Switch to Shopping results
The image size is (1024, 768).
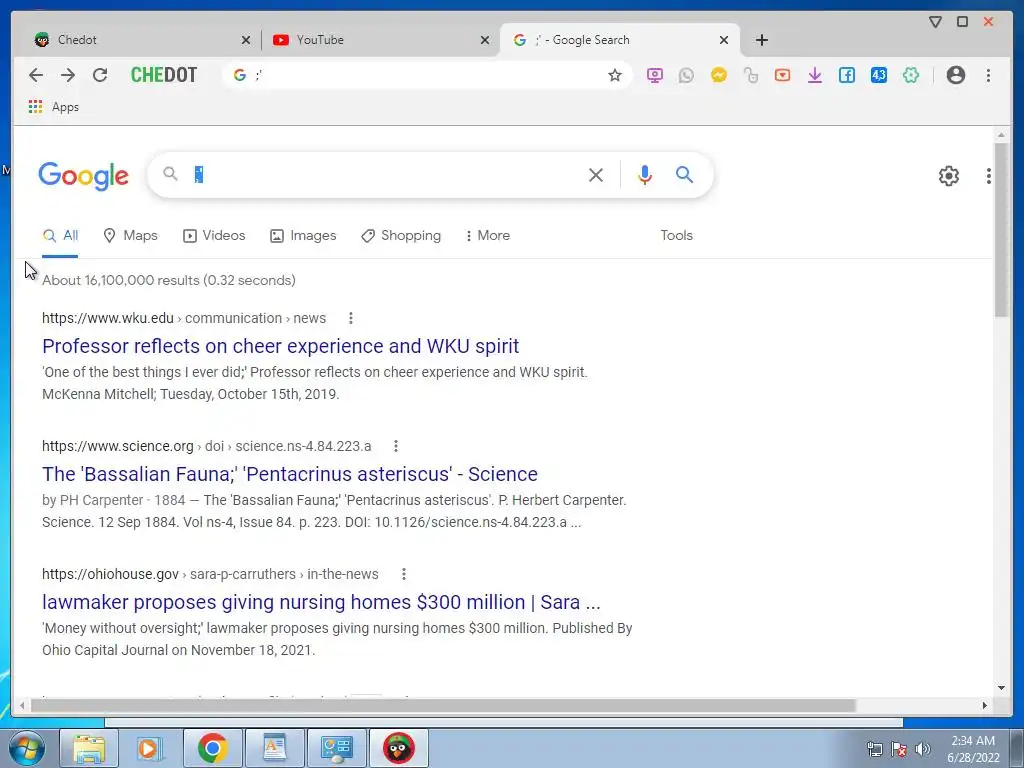pyautogui.click(x=401, y=236)
